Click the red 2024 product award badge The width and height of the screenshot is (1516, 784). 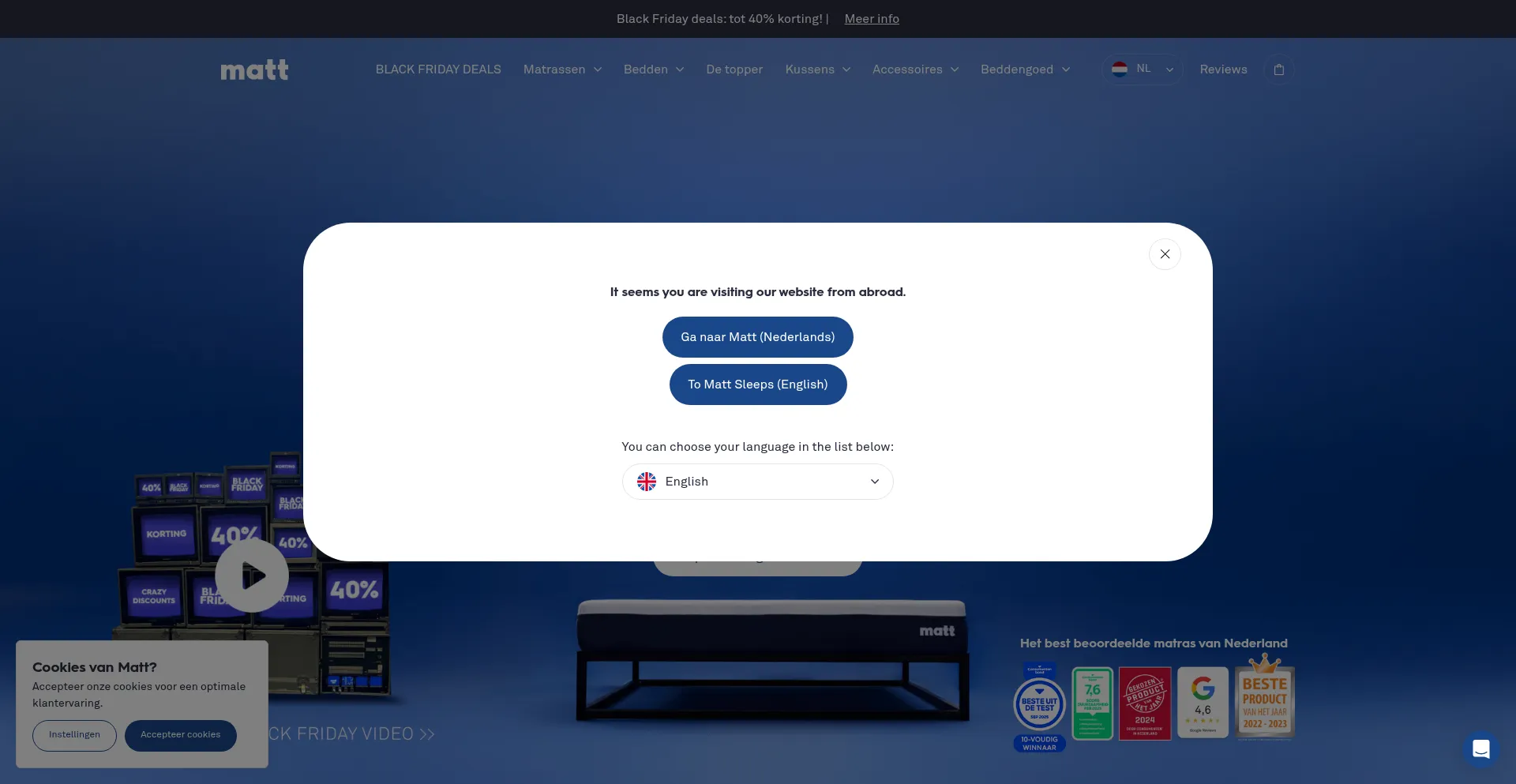coord(1144,703)
